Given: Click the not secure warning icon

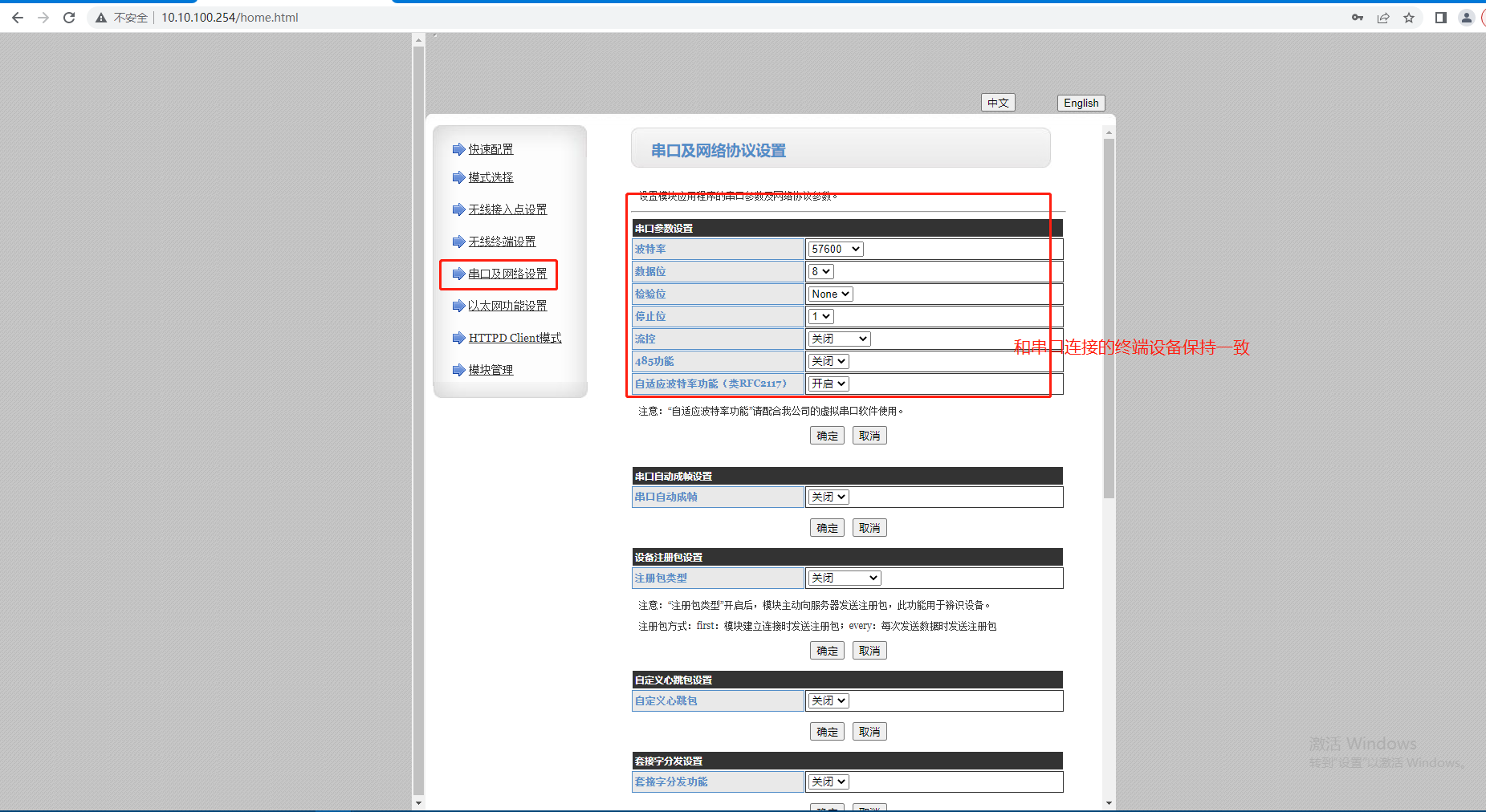Looking at the screenshot, I should pos(101,18).
